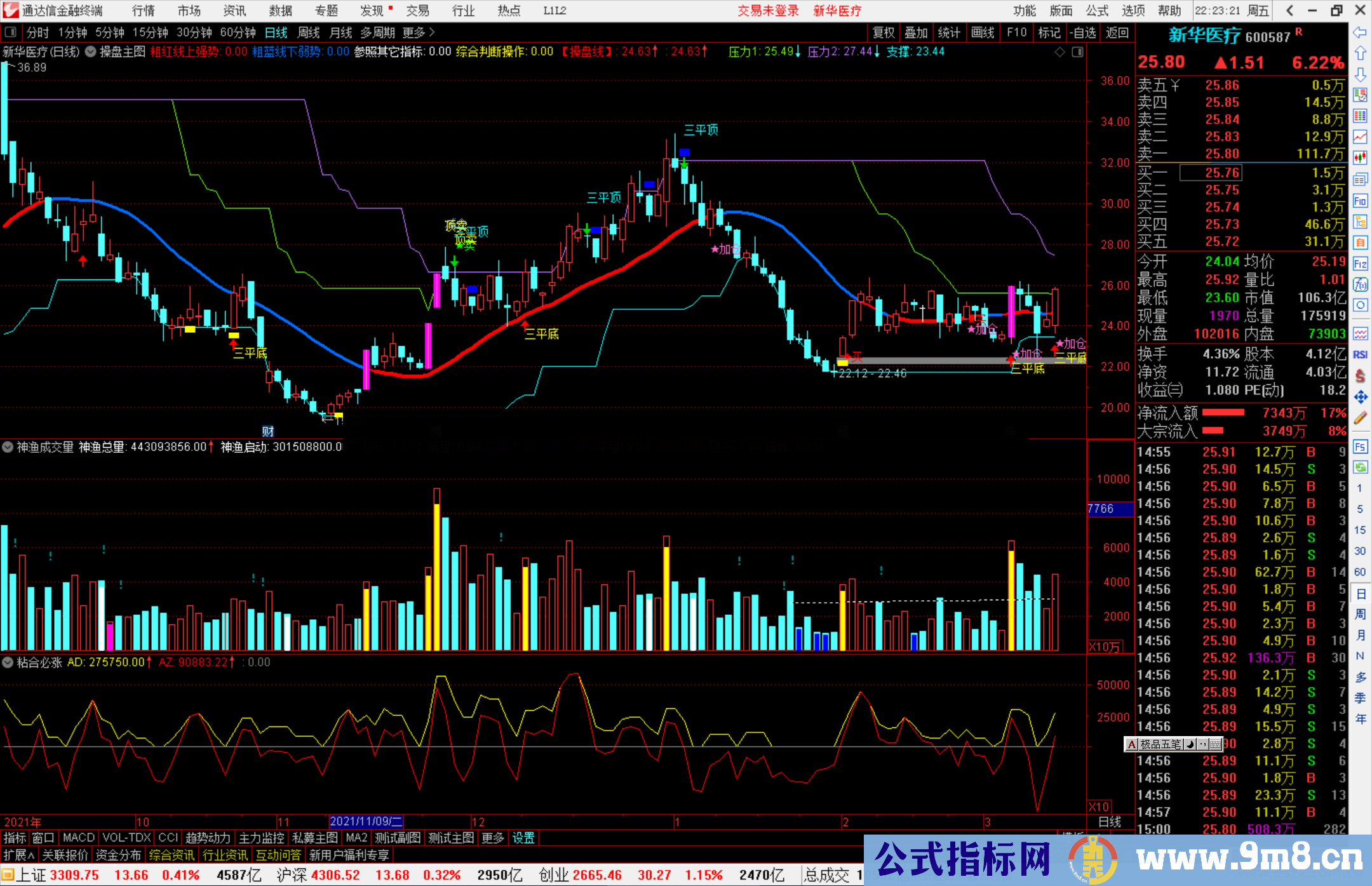Select the pencil drawing tool icon
This screenshot has width=1372, height=886.
point(1360,418)
